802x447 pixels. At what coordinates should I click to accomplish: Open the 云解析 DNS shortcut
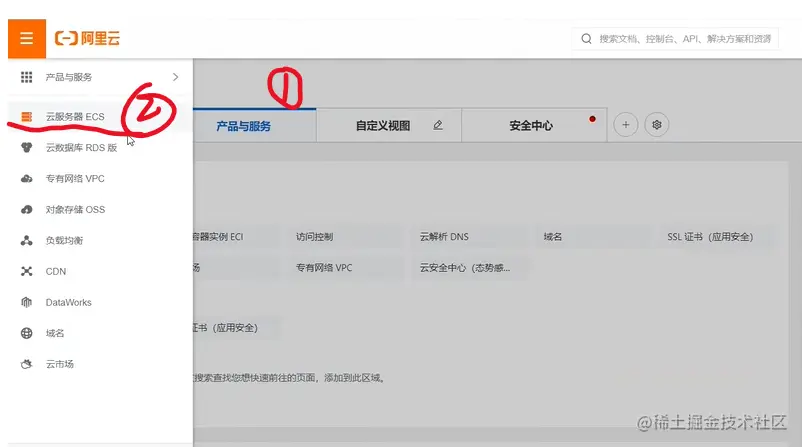tap(470, 237)
